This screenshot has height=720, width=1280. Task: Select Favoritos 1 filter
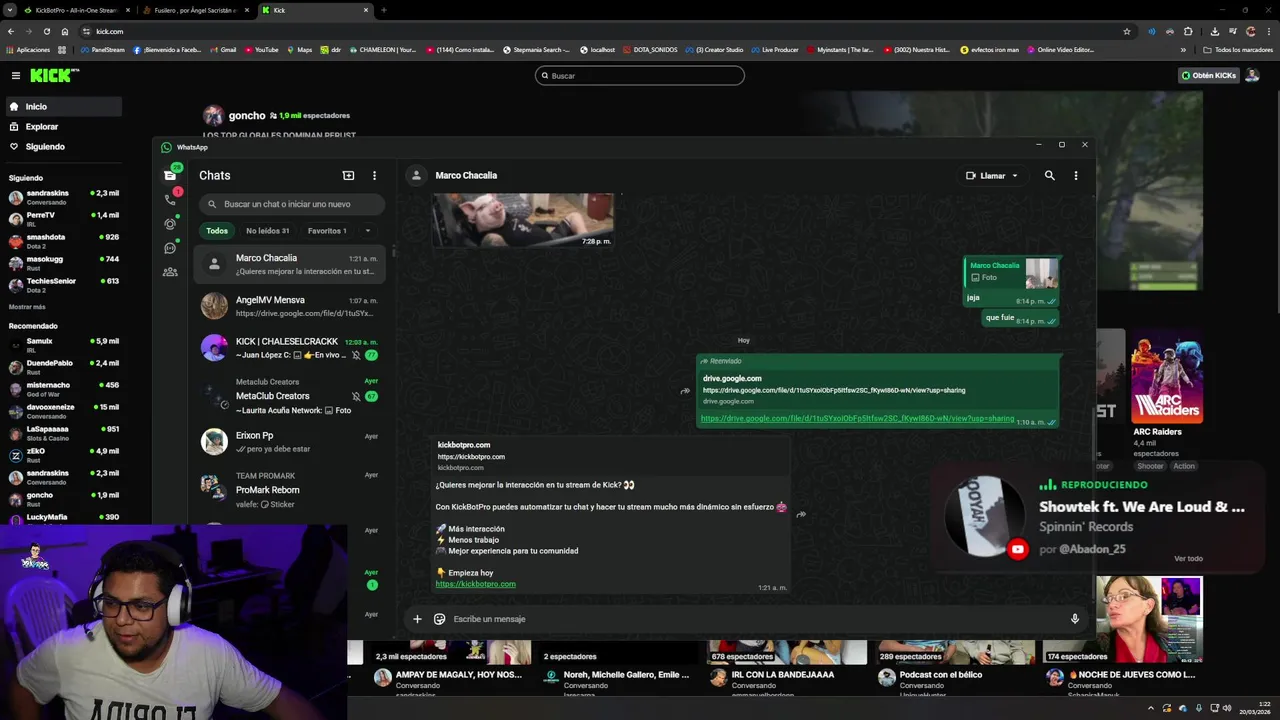[327, 231]
